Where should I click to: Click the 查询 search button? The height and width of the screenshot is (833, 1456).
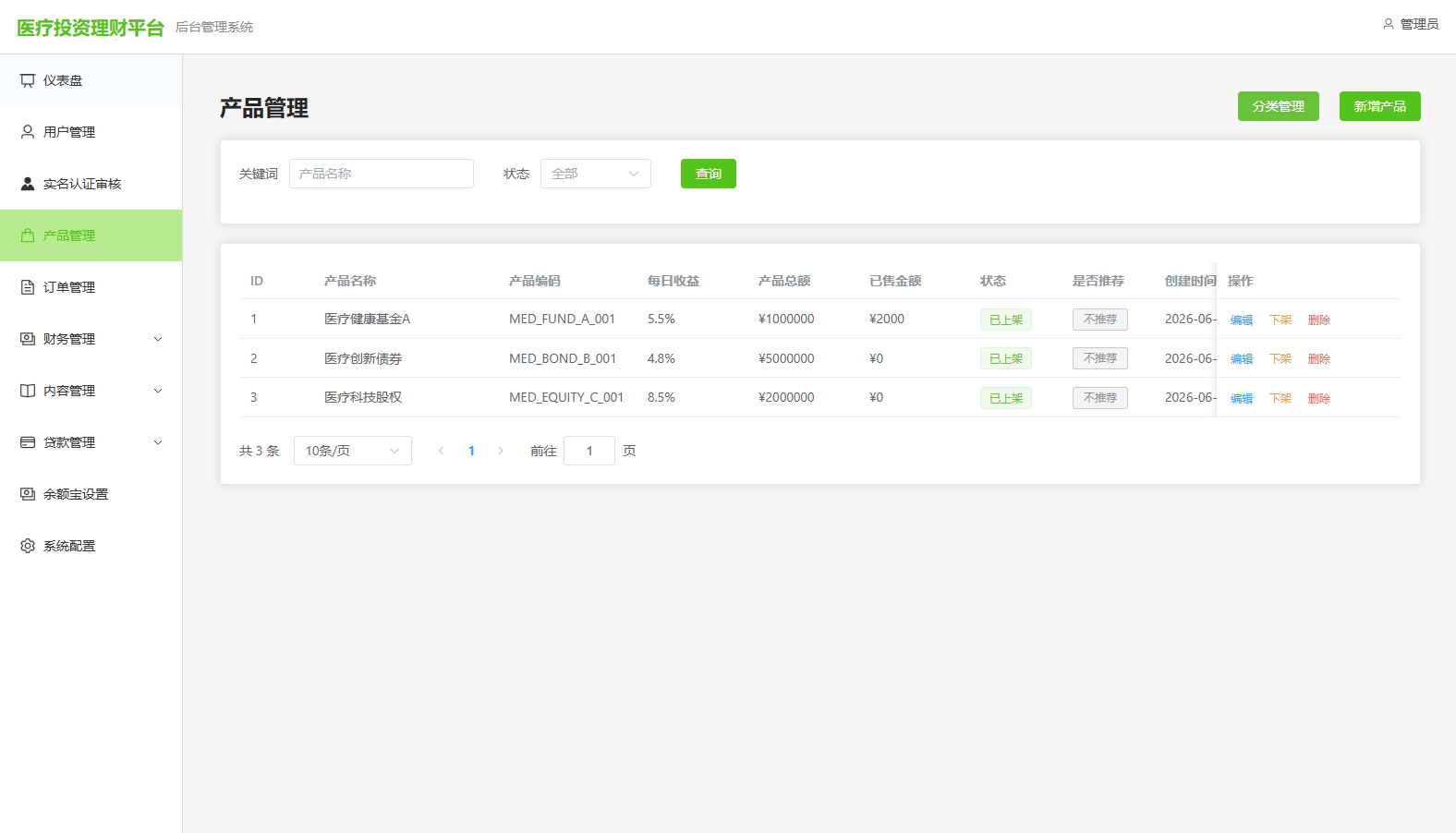point(709,174)
